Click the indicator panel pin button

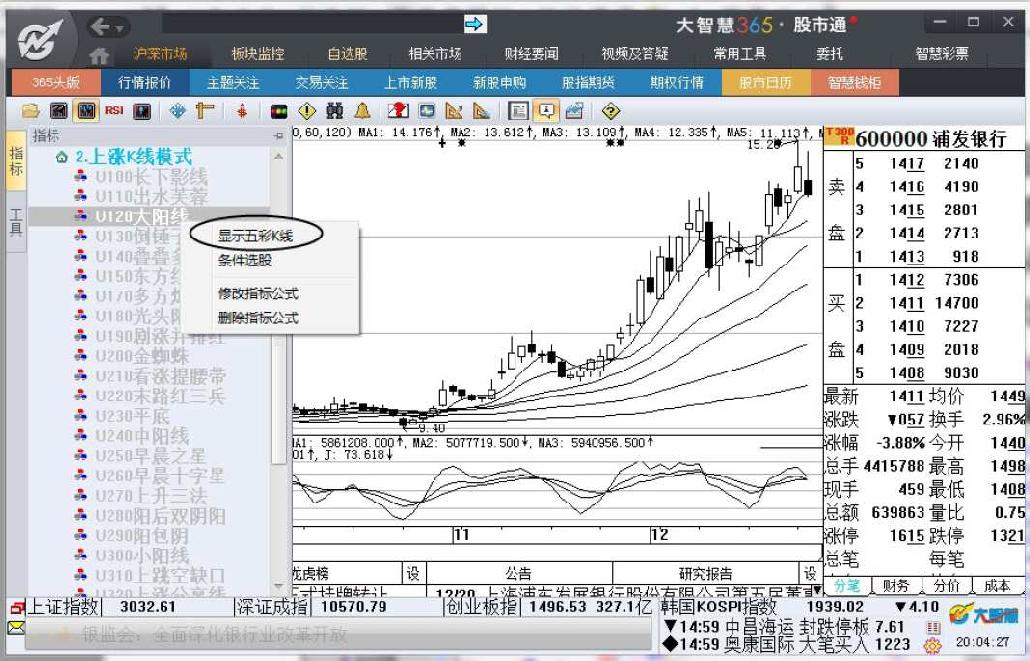tap(278, 136)
